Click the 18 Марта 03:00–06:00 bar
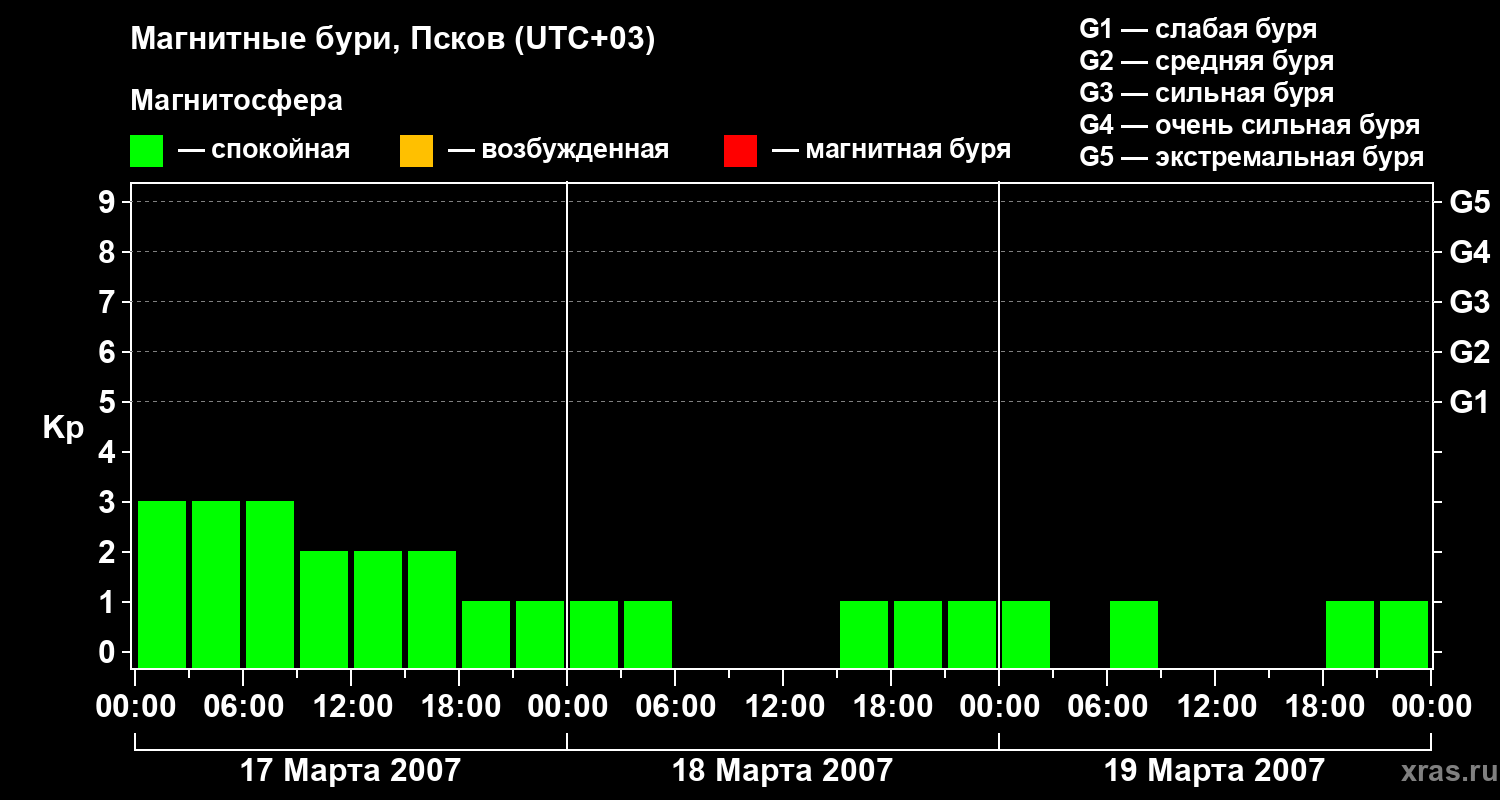This screenshot has width=1500, height=800. [x=648, y=634]
